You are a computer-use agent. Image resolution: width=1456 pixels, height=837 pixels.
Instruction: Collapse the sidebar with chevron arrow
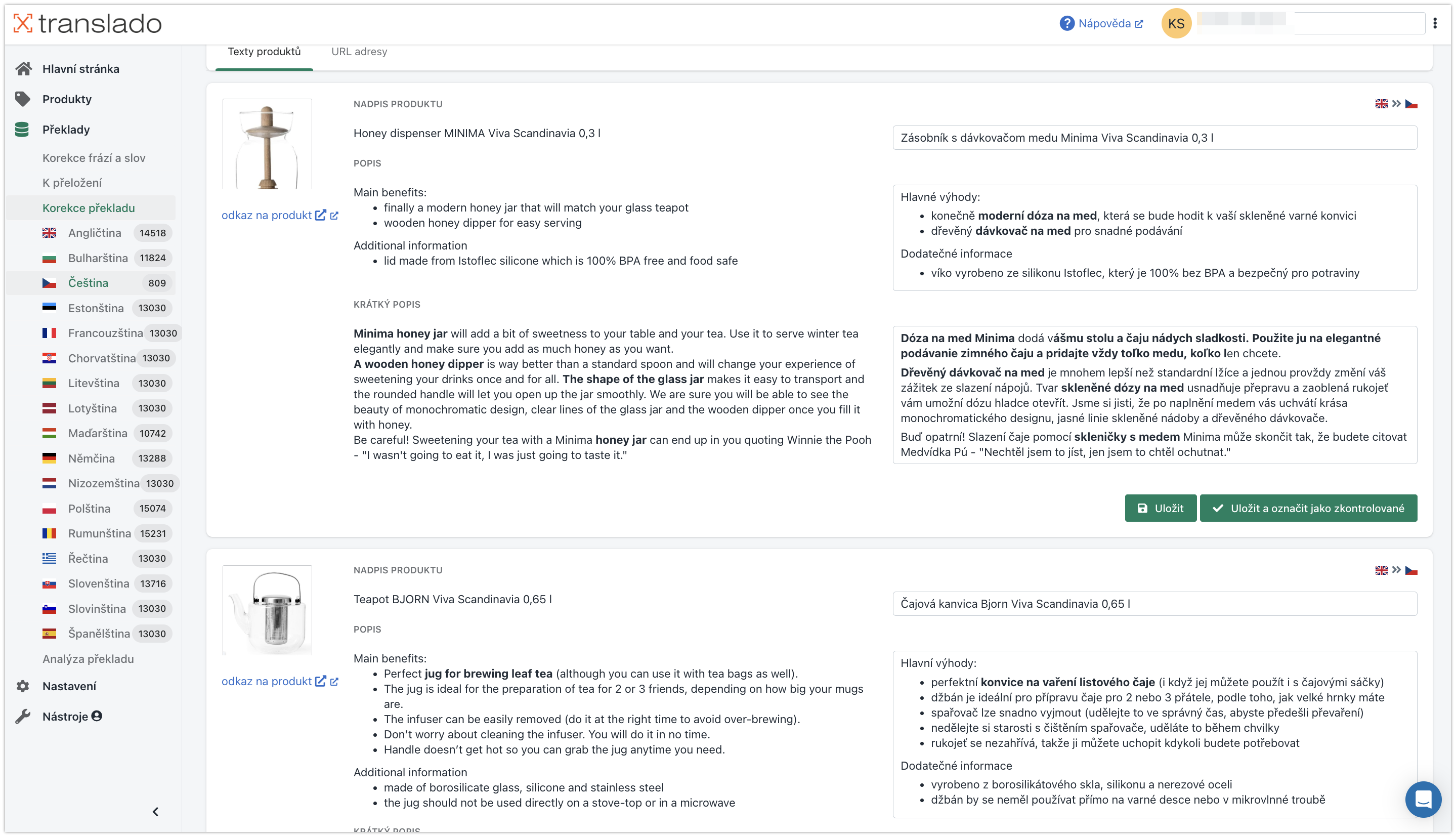155,812
